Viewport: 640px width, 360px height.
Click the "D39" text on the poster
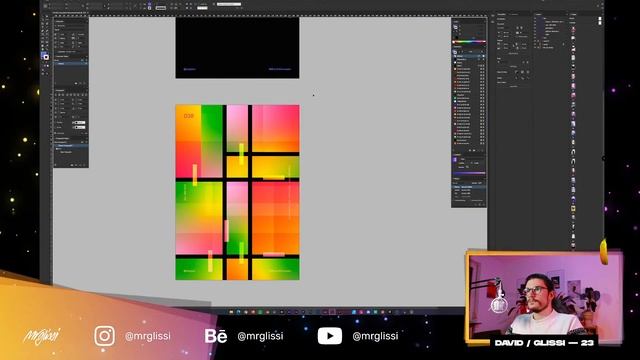pos(189,116)
